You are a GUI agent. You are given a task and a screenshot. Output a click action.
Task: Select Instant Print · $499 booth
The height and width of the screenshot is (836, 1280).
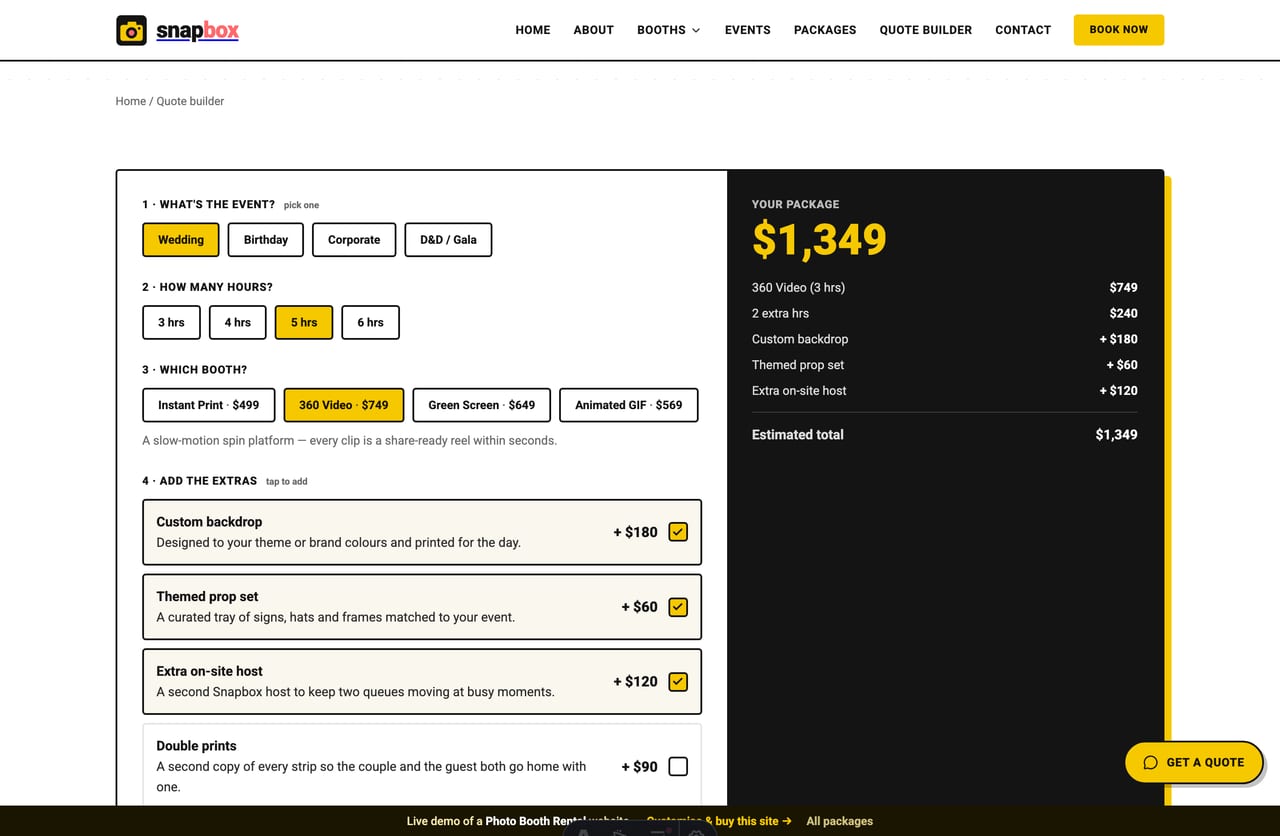point(209,405)
